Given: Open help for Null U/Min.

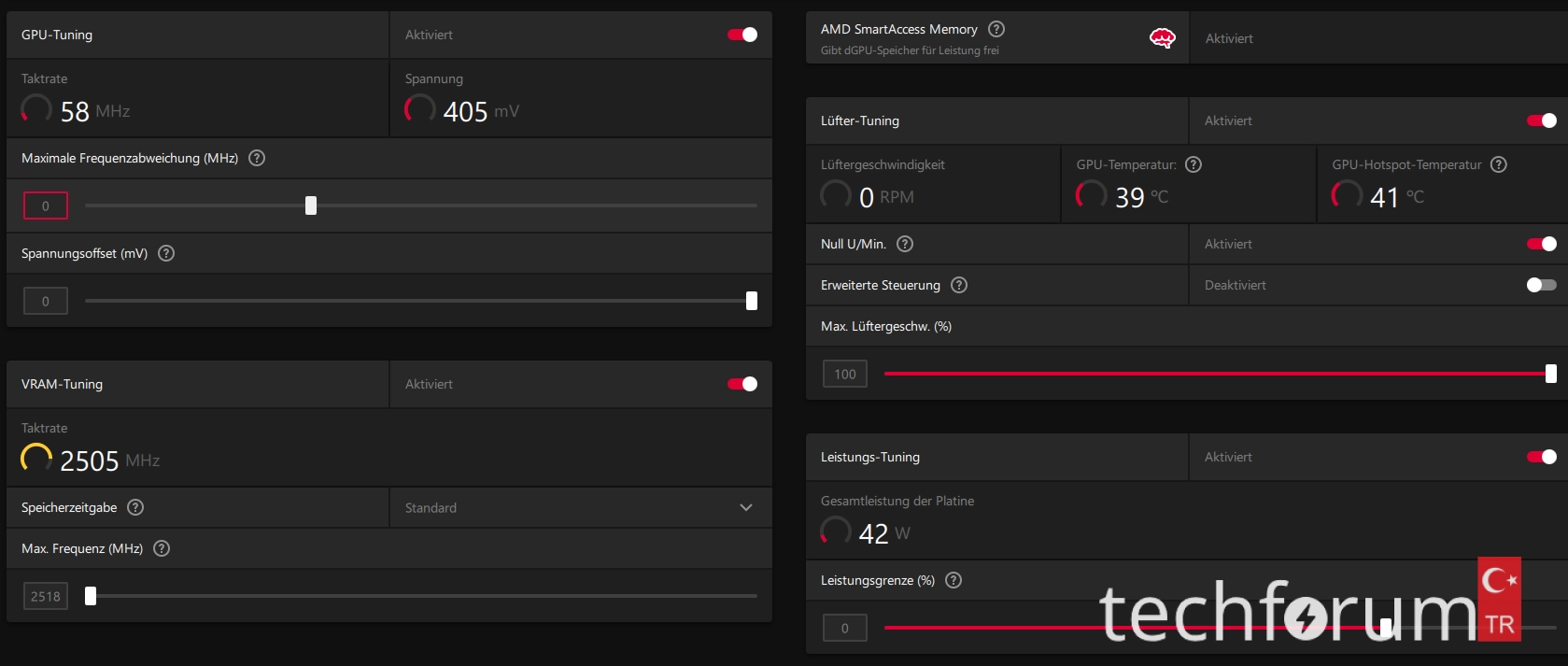Looking at the screenshot, I should [905, 244].
